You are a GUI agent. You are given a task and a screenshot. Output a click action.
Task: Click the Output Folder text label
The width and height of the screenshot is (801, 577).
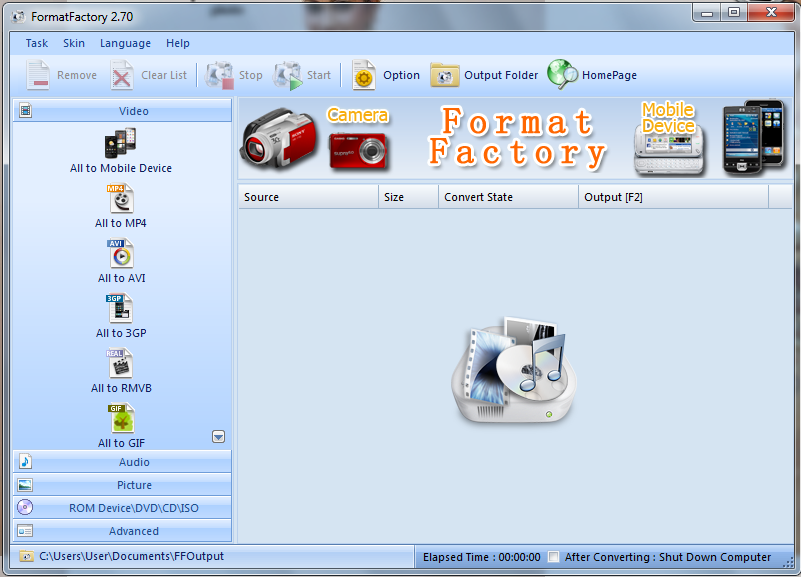[501, 75]
